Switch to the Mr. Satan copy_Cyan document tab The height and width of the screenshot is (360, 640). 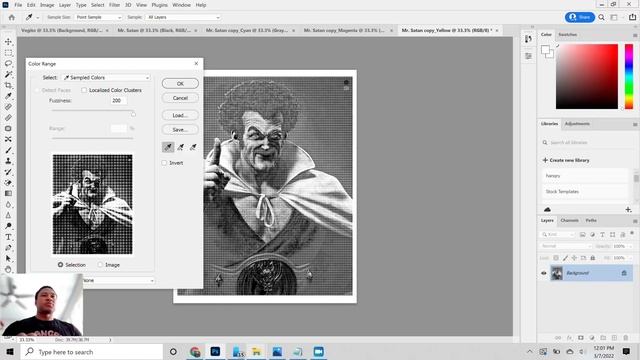point(247,30)
